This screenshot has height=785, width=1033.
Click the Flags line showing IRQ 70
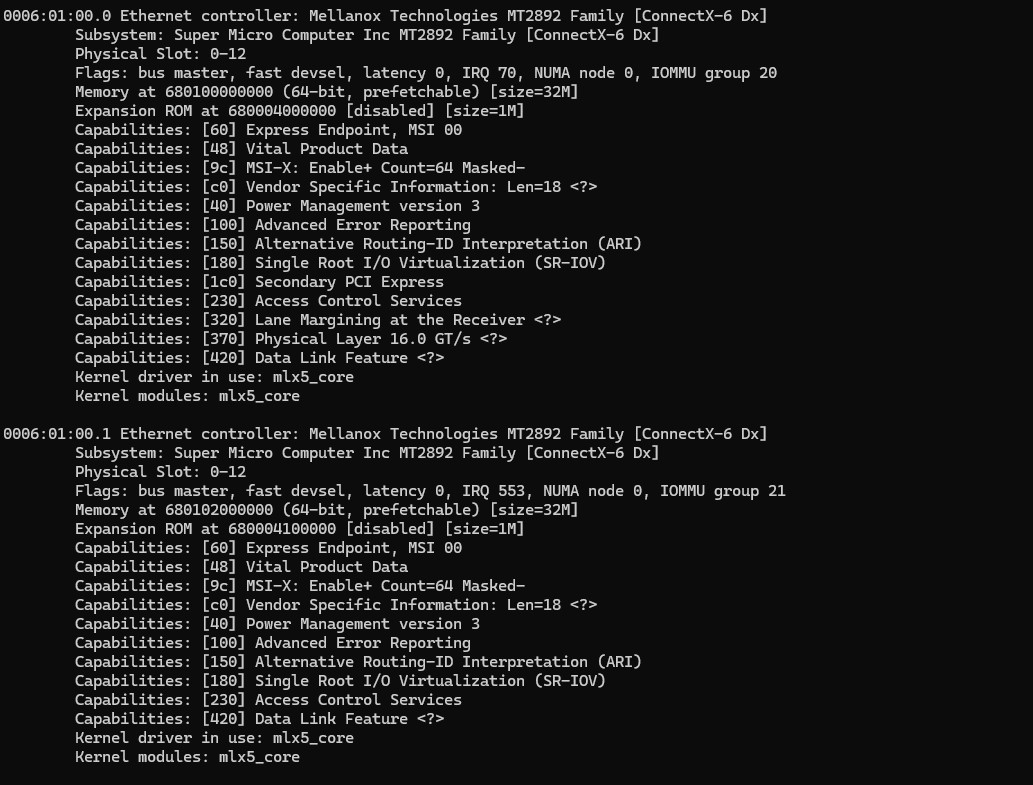[425, 73]
